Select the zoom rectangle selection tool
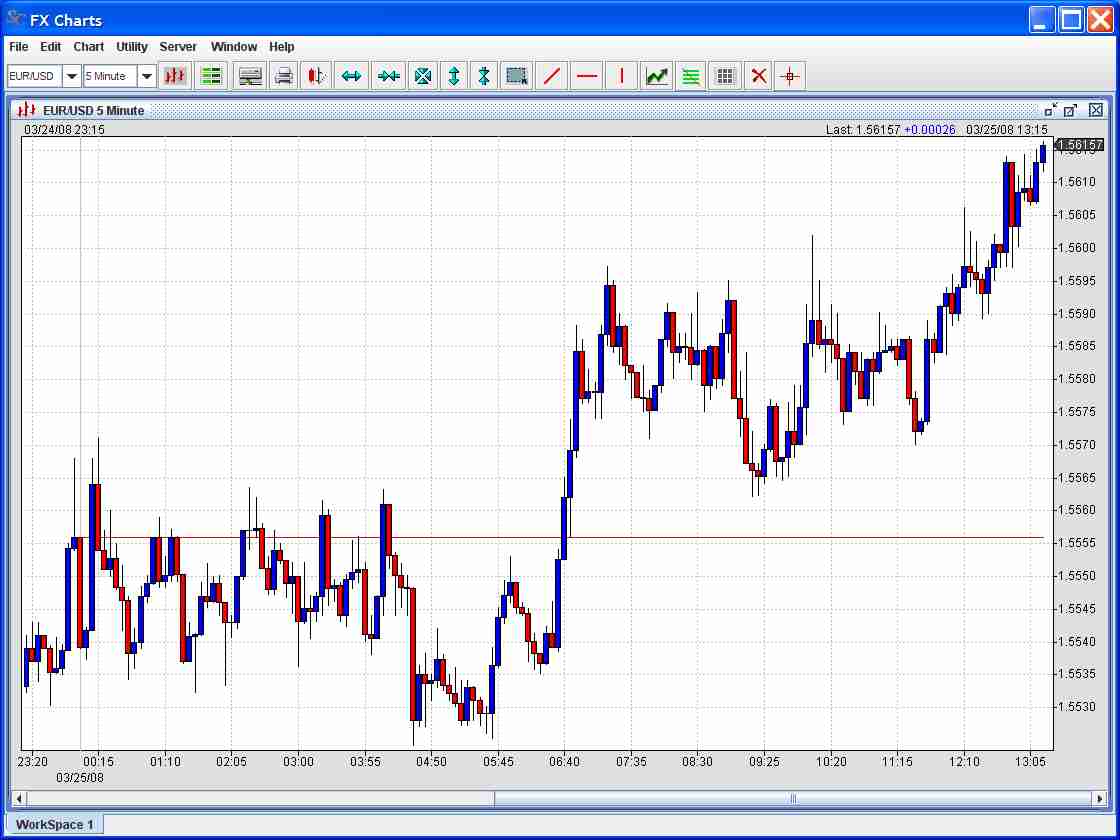Image resolution: width=1120 pixels, height=840 pixels. point(517,76)
